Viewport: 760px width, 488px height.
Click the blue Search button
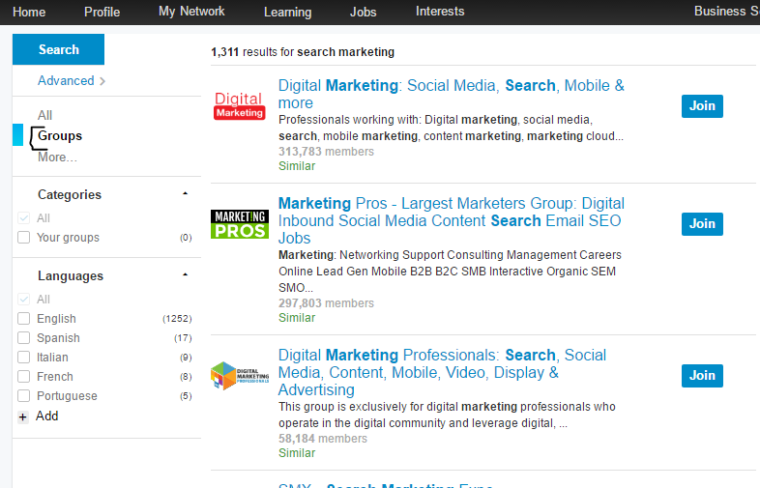[58, 49]
